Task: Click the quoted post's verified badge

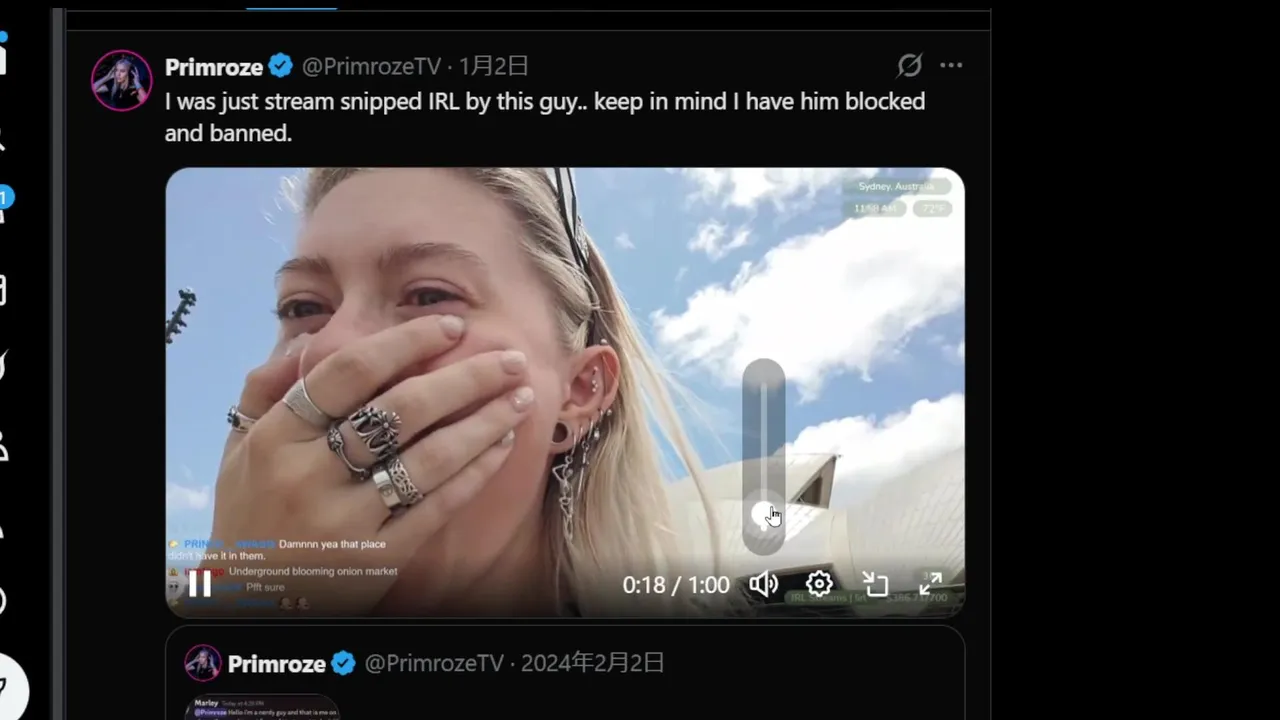Action: click(343, 664)
